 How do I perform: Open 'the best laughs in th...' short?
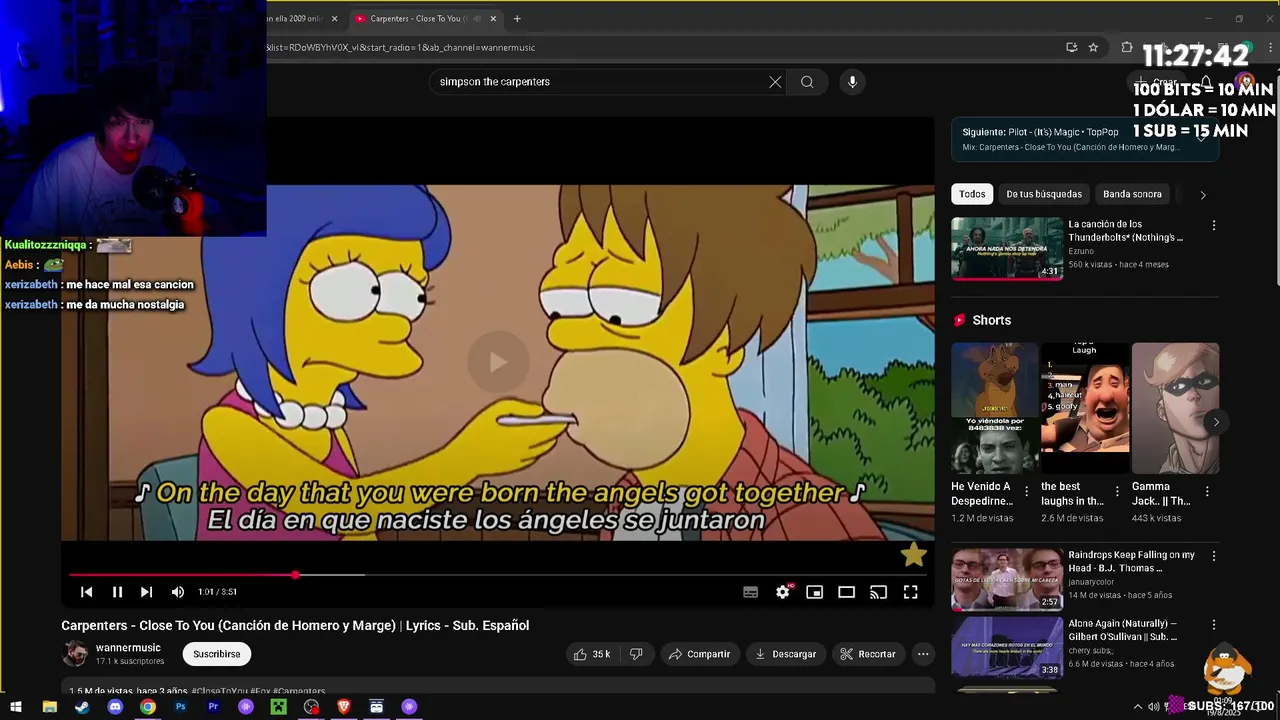[x=1085, y=408]
